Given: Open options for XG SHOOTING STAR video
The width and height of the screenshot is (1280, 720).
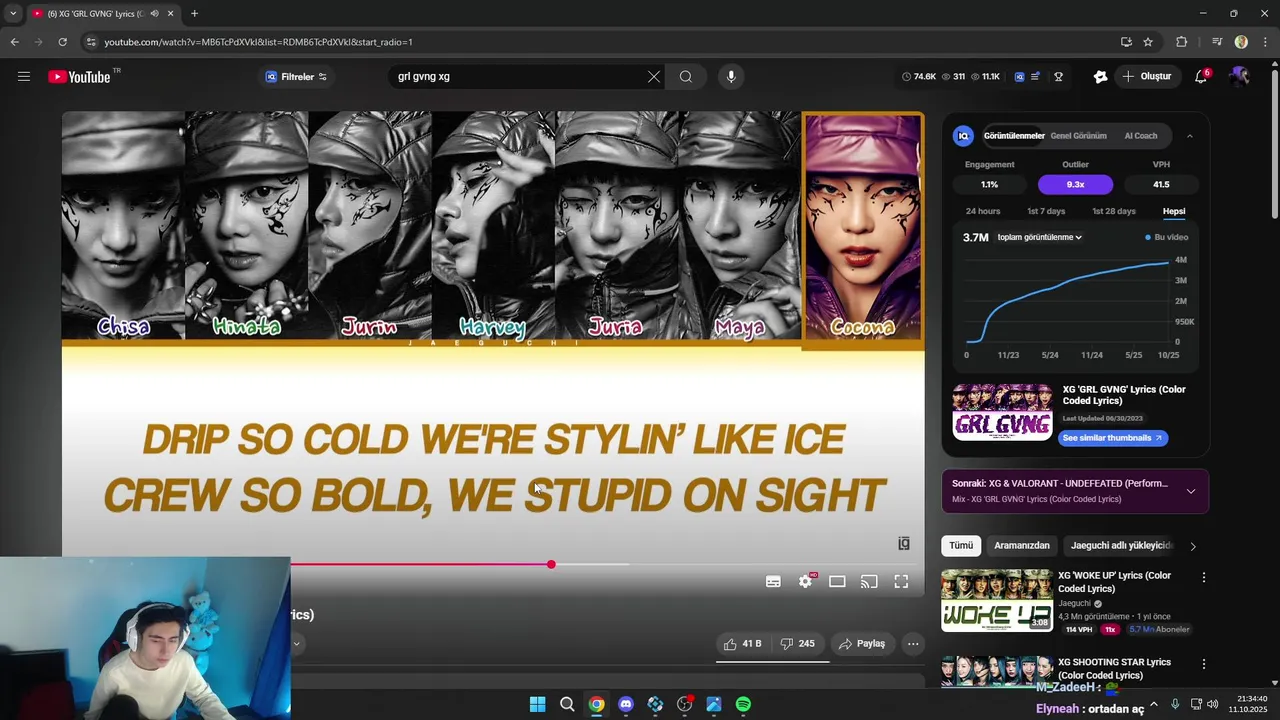Looking at the screenshot, I should tap(1204, 664).
